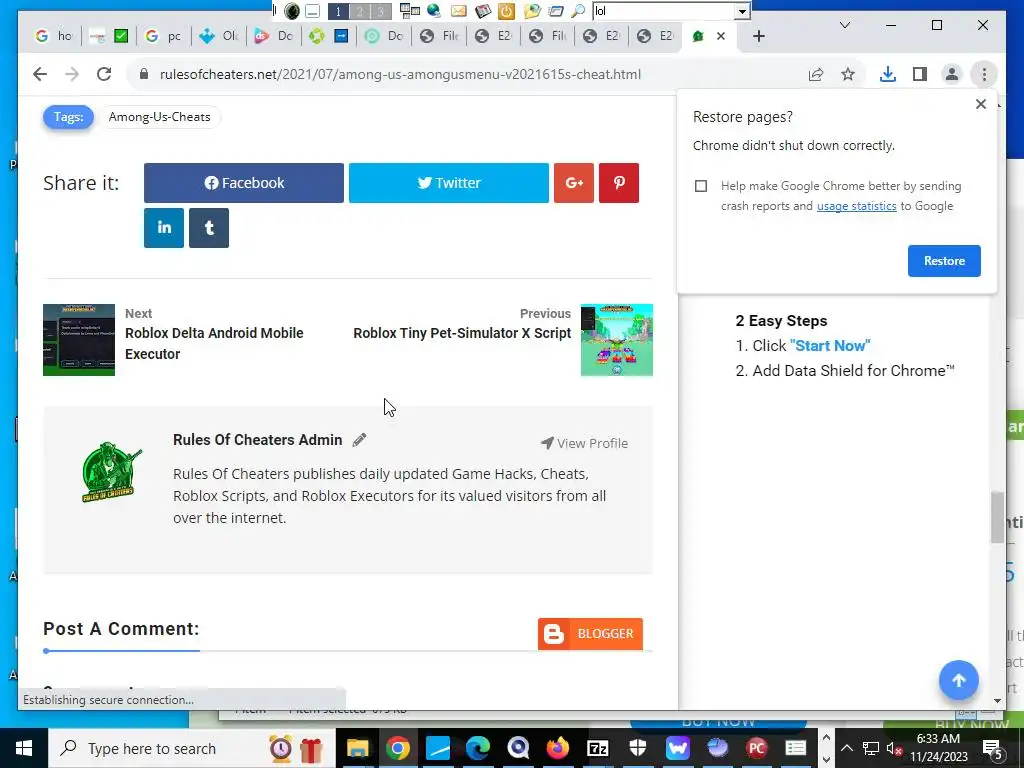The image size is (1024, 768).
Task: Open File Explorer from the taskbar
Action: (357, 748)
